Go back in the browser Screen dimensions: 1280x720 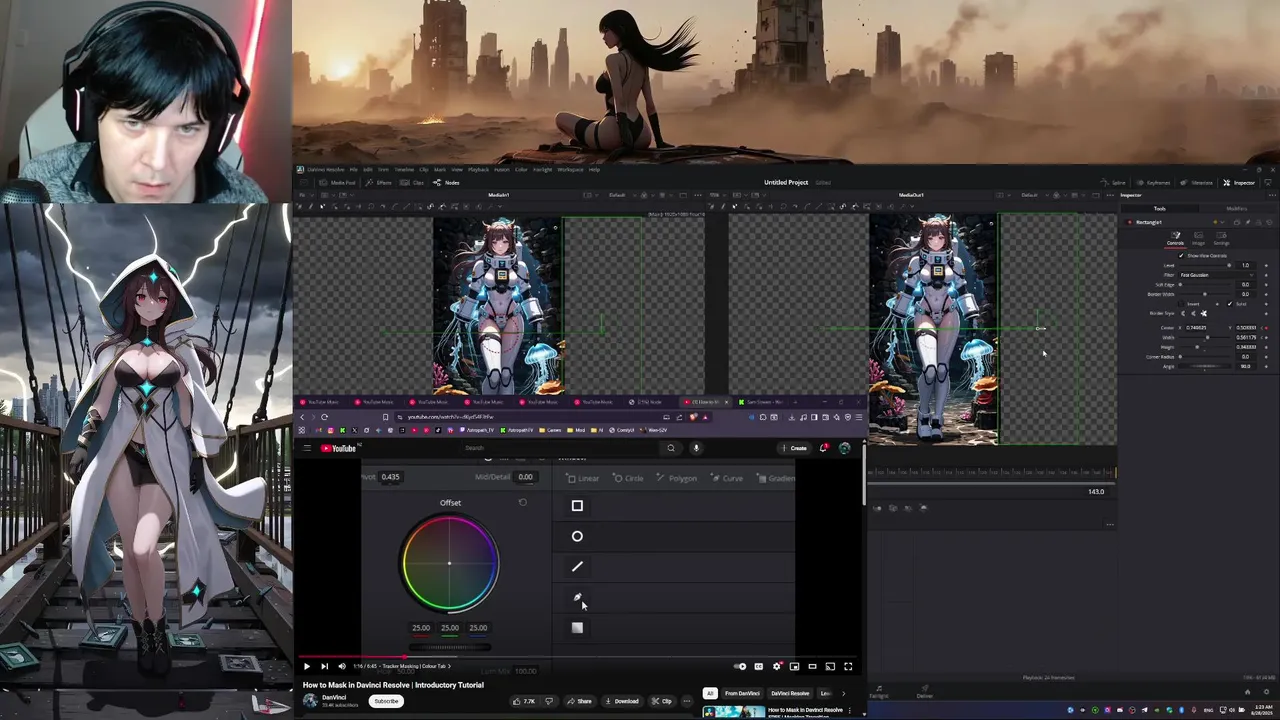(x=303, y=417)
